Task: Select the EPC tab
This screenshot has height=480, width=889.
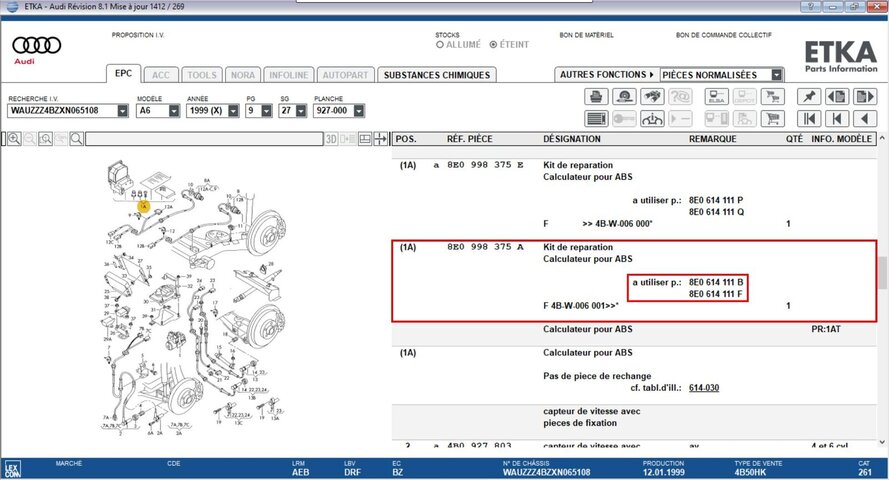Action: click(x=123, y=74)
